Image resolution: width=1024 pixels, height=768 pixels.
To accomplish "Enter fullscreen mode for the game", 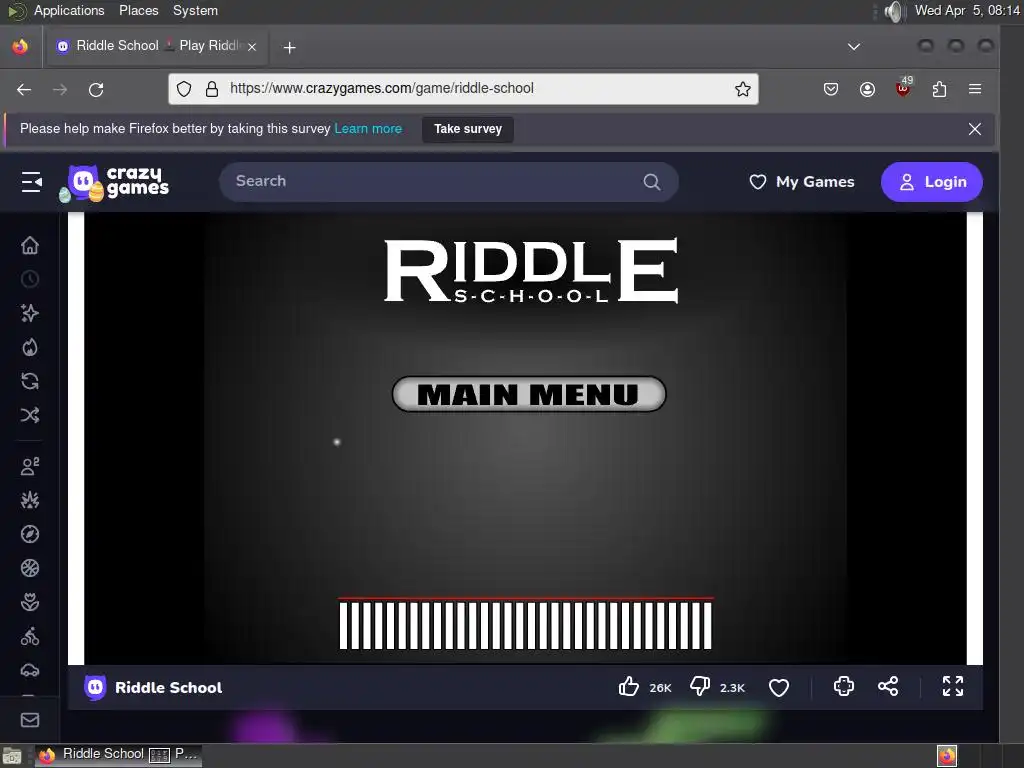I will coord(953,686).
